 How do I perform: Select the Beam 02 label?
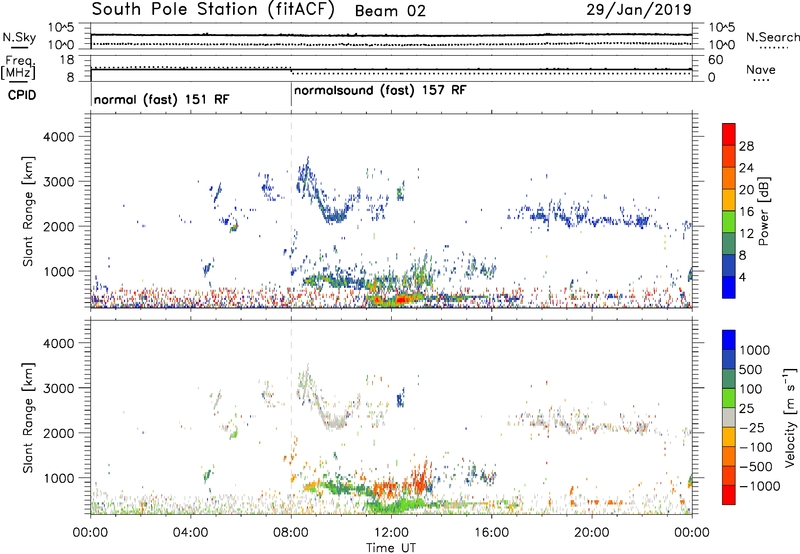tap(390, 11)
